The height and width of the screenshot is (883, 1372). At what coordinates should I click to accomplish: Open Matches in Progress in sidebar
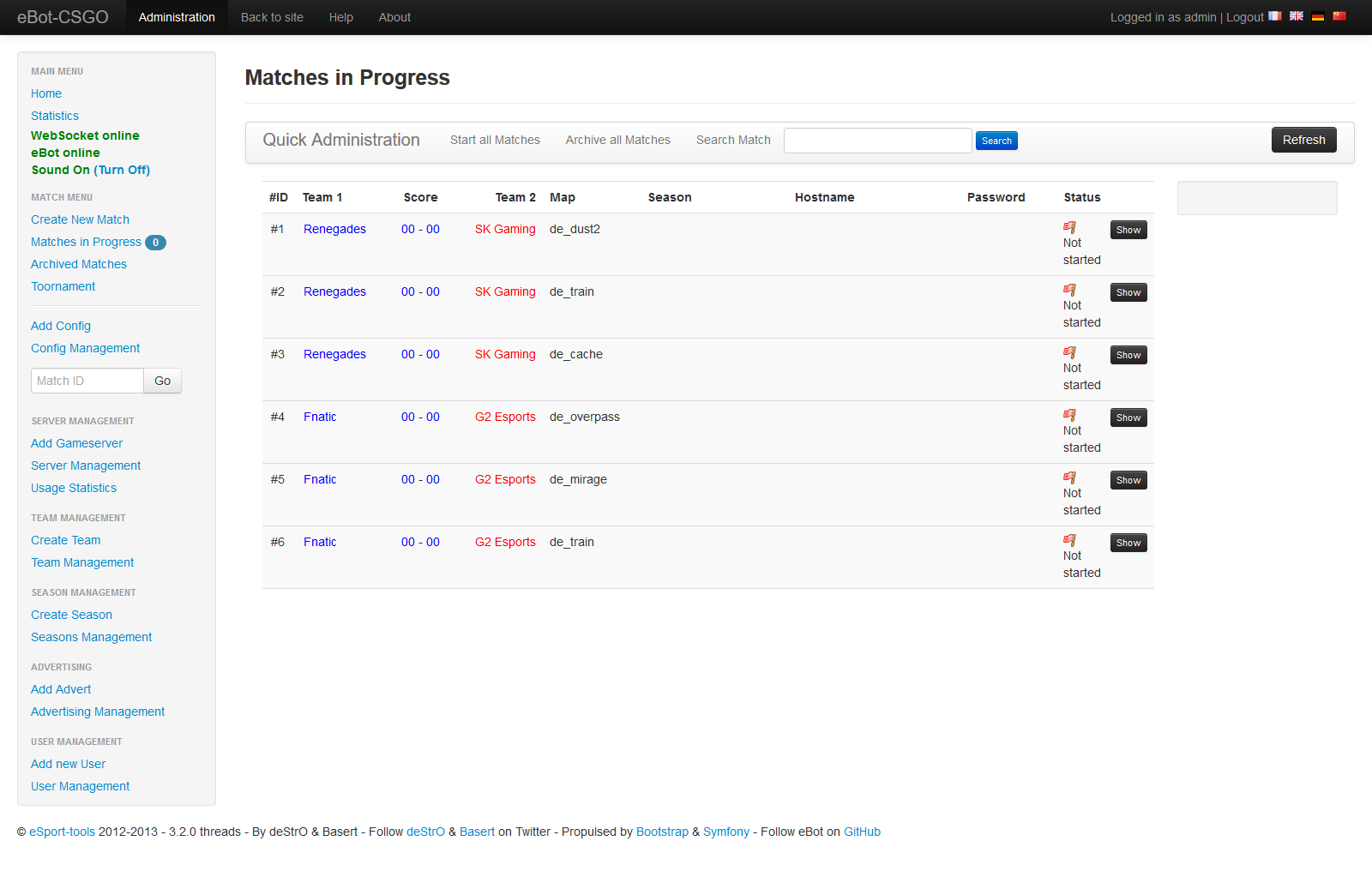(86, 242)
